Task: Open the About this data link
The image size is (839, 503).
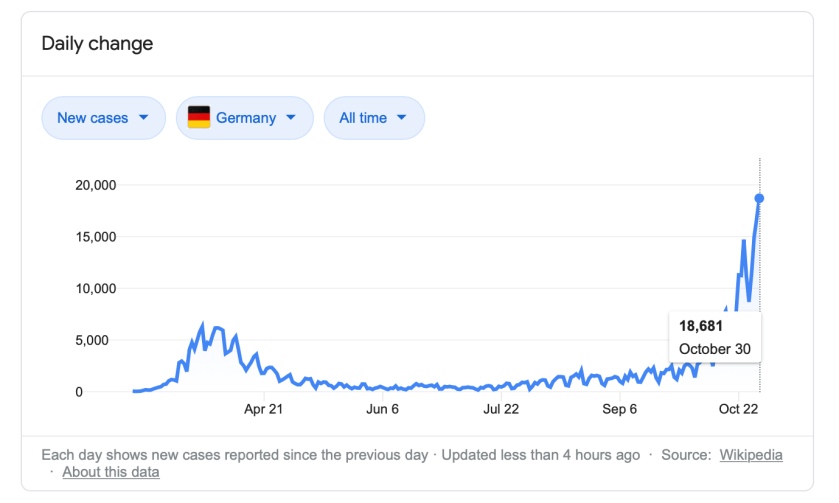Action: [110, 472]
